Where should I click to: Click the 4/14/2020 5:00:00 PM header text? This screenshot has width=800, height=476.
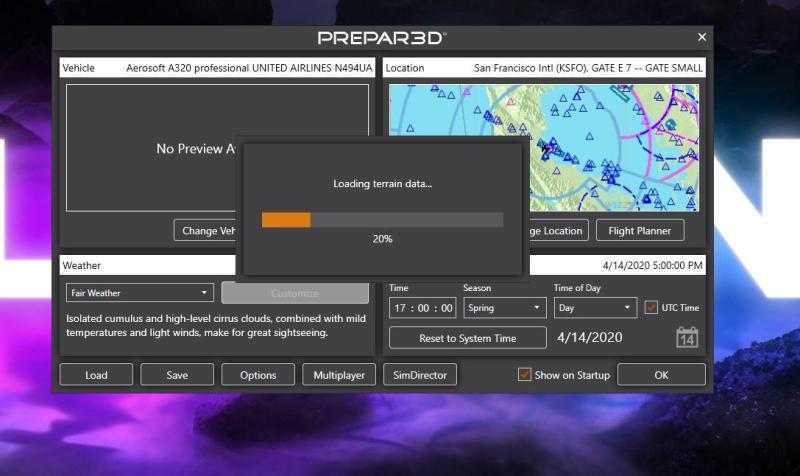click(x=653, y=265)
